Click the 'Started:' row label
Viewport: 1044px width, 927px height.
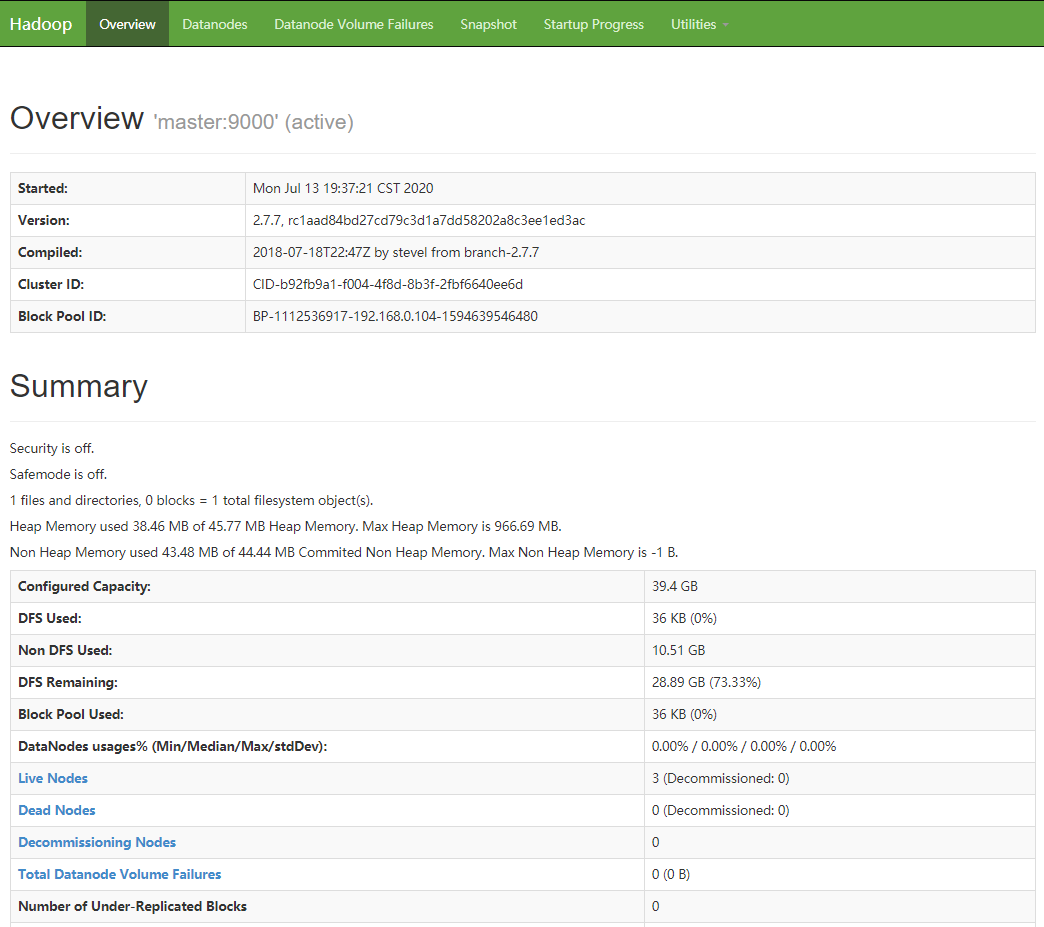[x=43, y=188]
